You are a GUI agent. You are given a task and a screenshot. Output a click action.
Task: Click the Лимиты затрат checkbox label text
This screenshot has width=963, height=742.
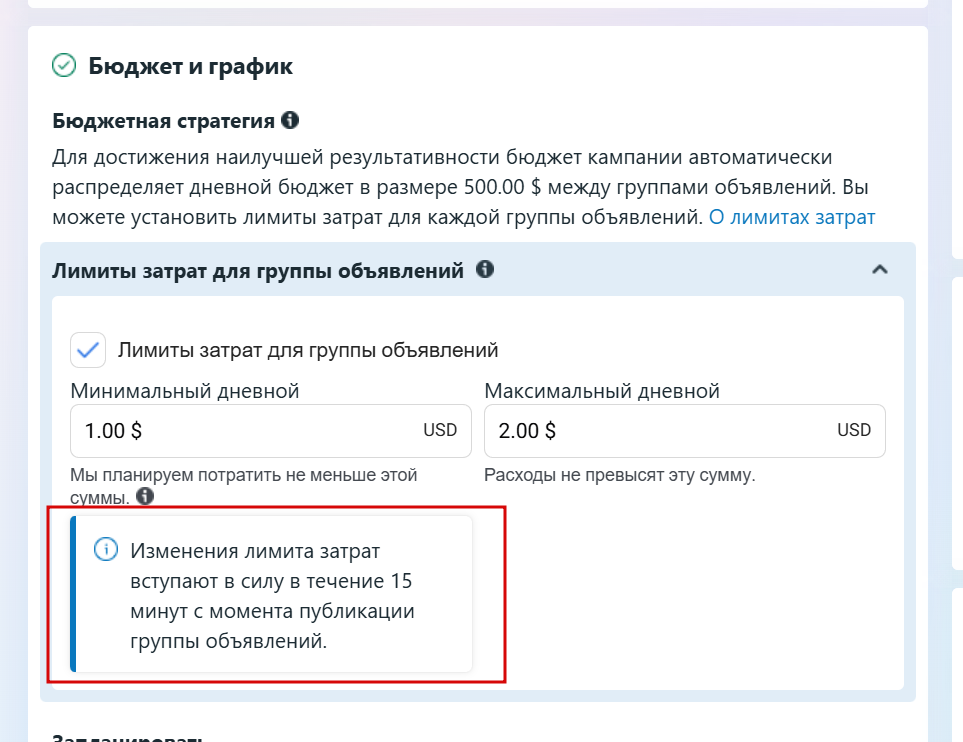click(308, 350)
